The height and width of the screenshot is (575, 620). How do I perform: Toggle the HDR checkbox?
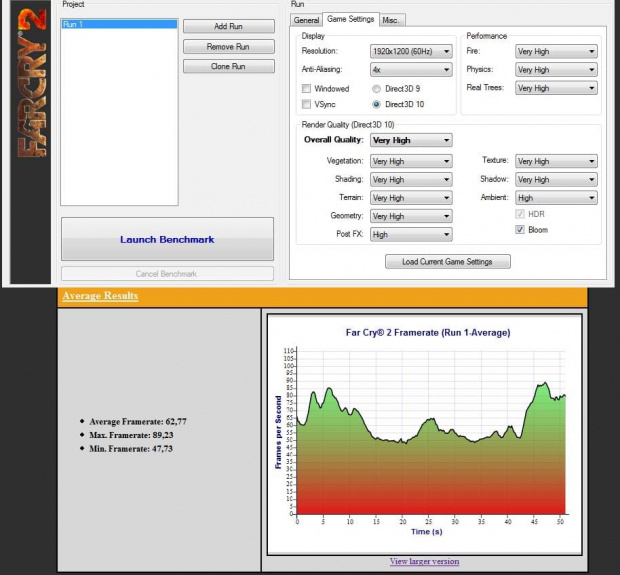[520, 214]
